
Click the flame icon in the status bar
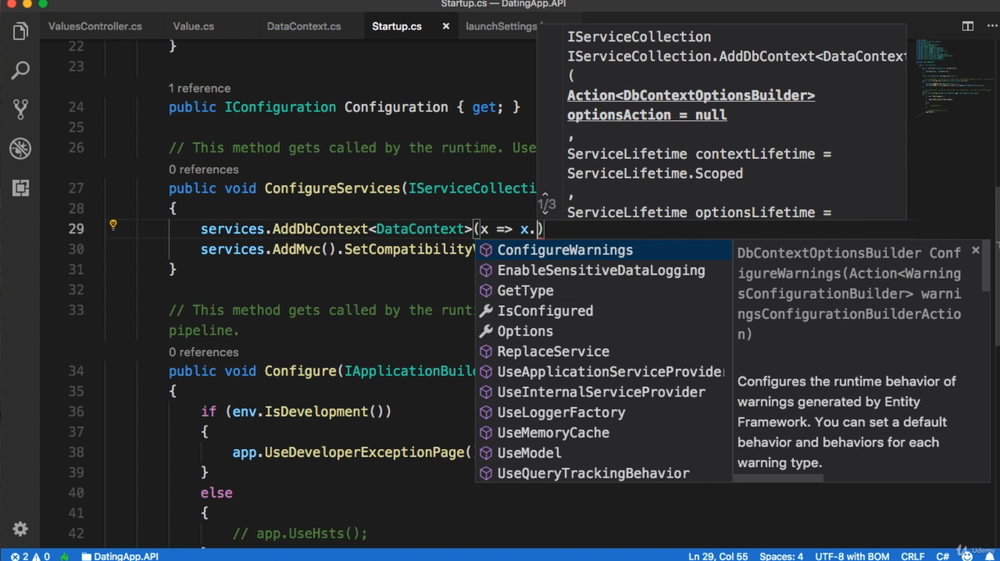64,556
